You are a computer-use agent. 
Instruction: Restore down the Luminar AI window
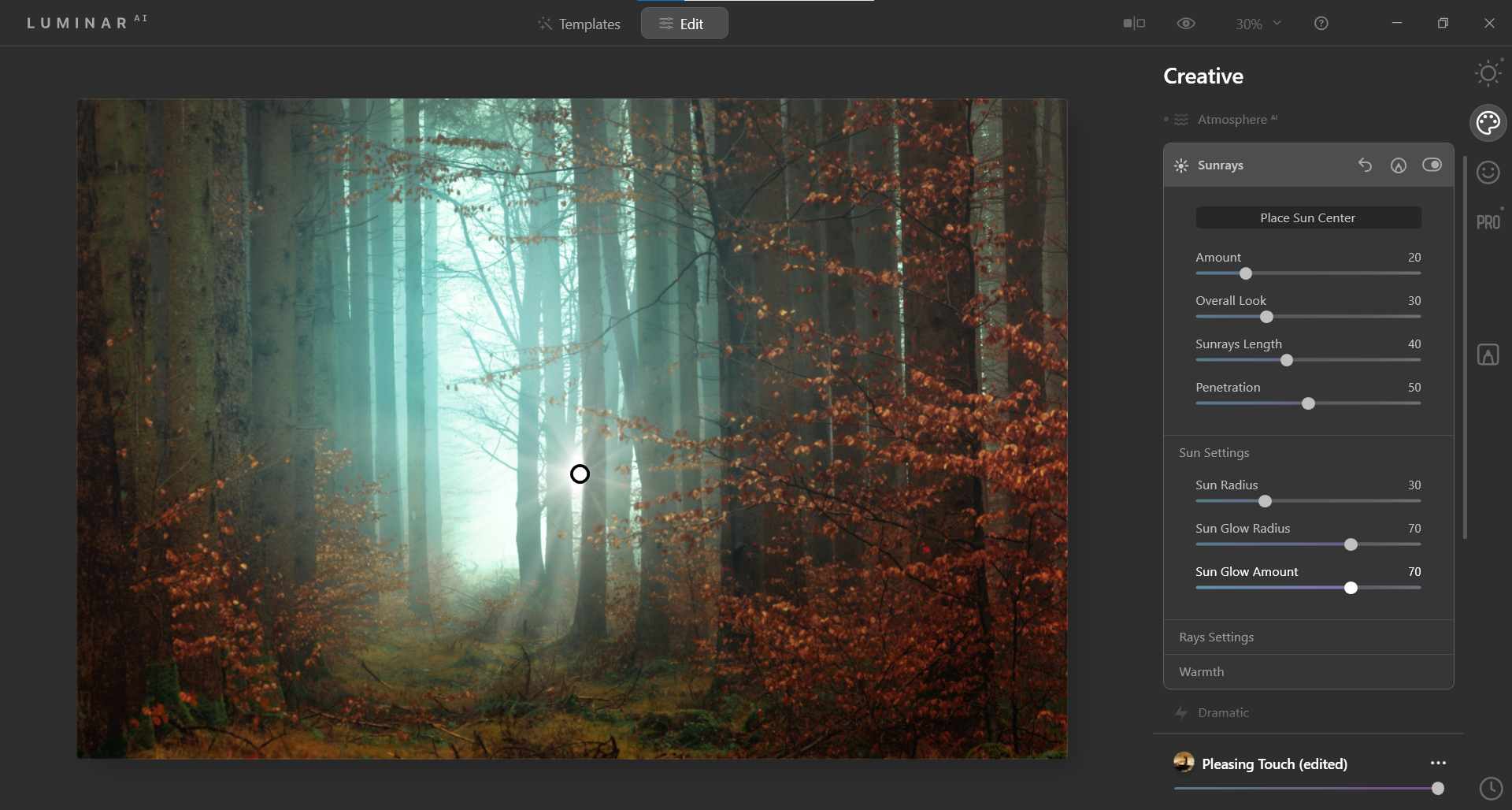pos(1443,24)
